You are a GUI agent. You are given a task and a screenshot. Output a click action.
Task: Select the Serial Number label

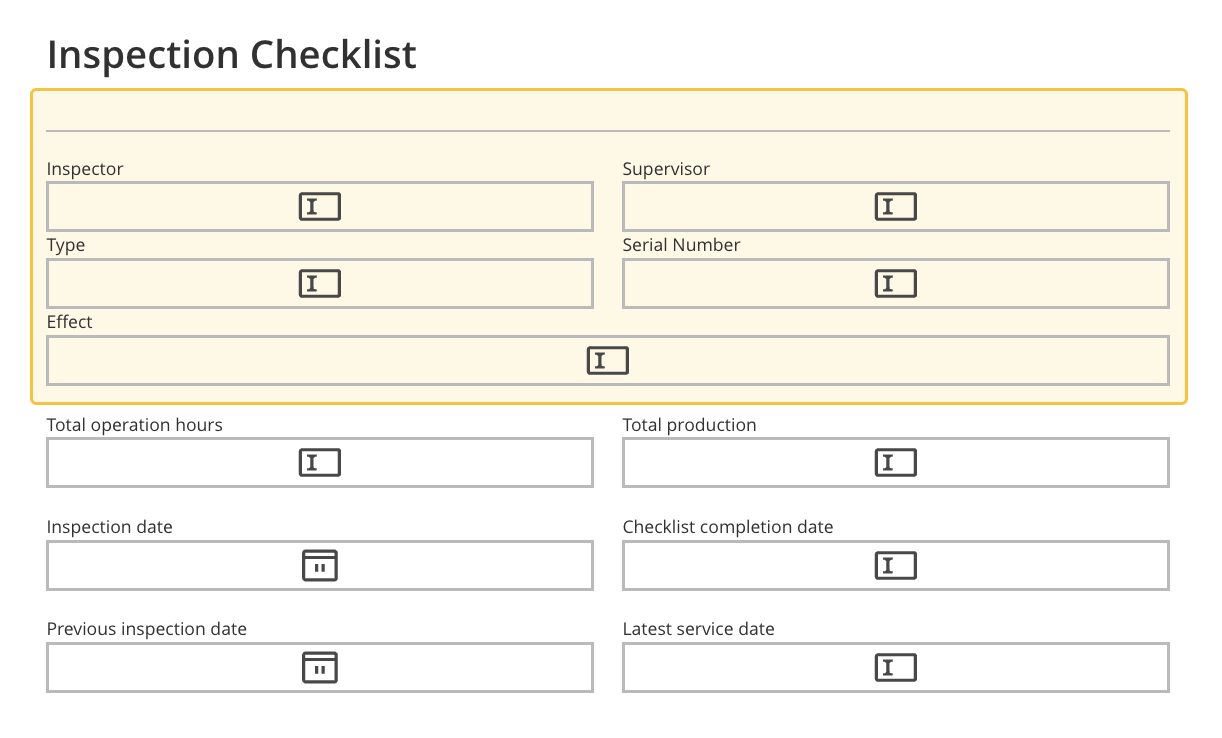point(681,245)
